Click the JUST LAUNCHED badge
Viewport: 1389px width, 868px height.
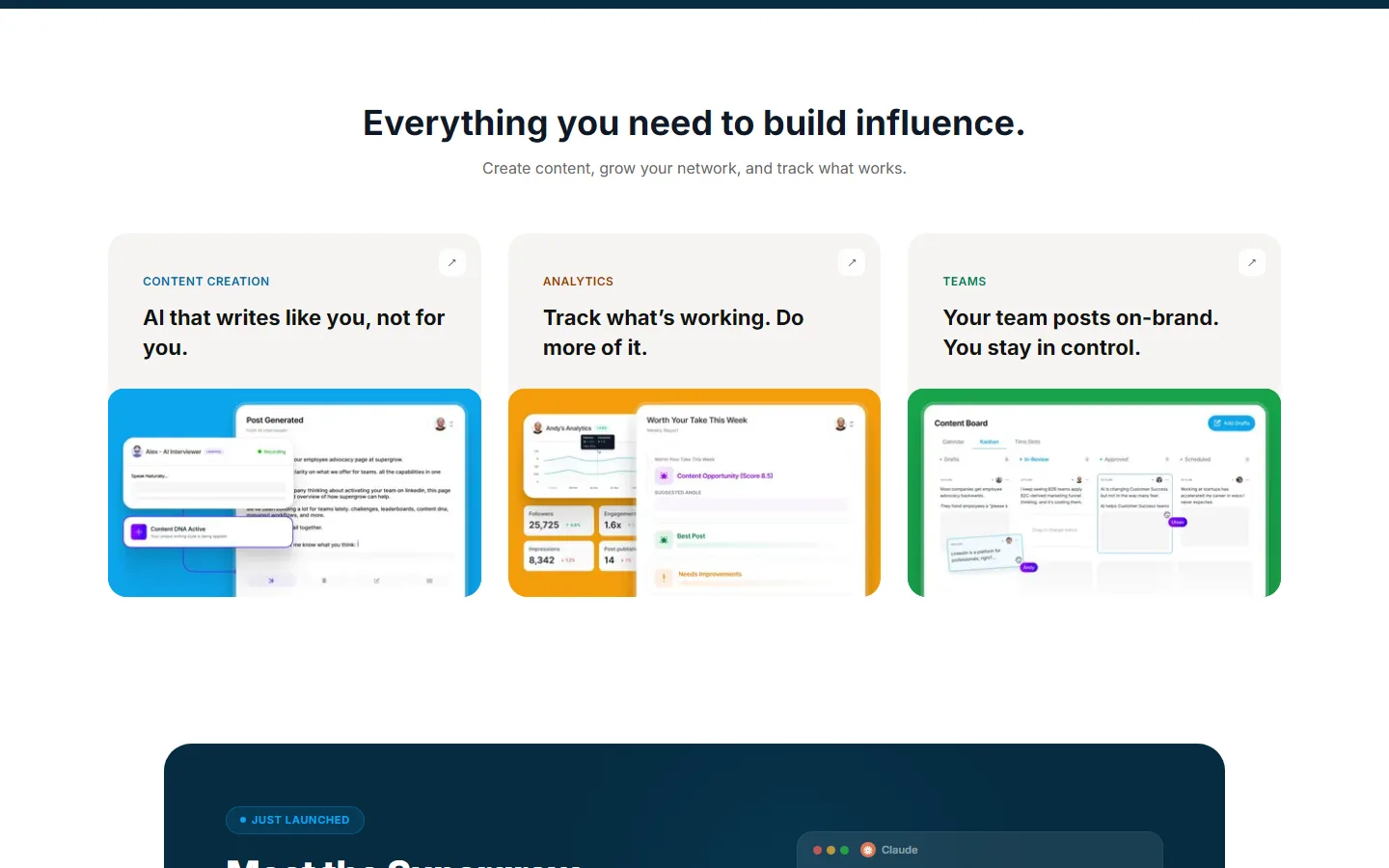(295, 820)
